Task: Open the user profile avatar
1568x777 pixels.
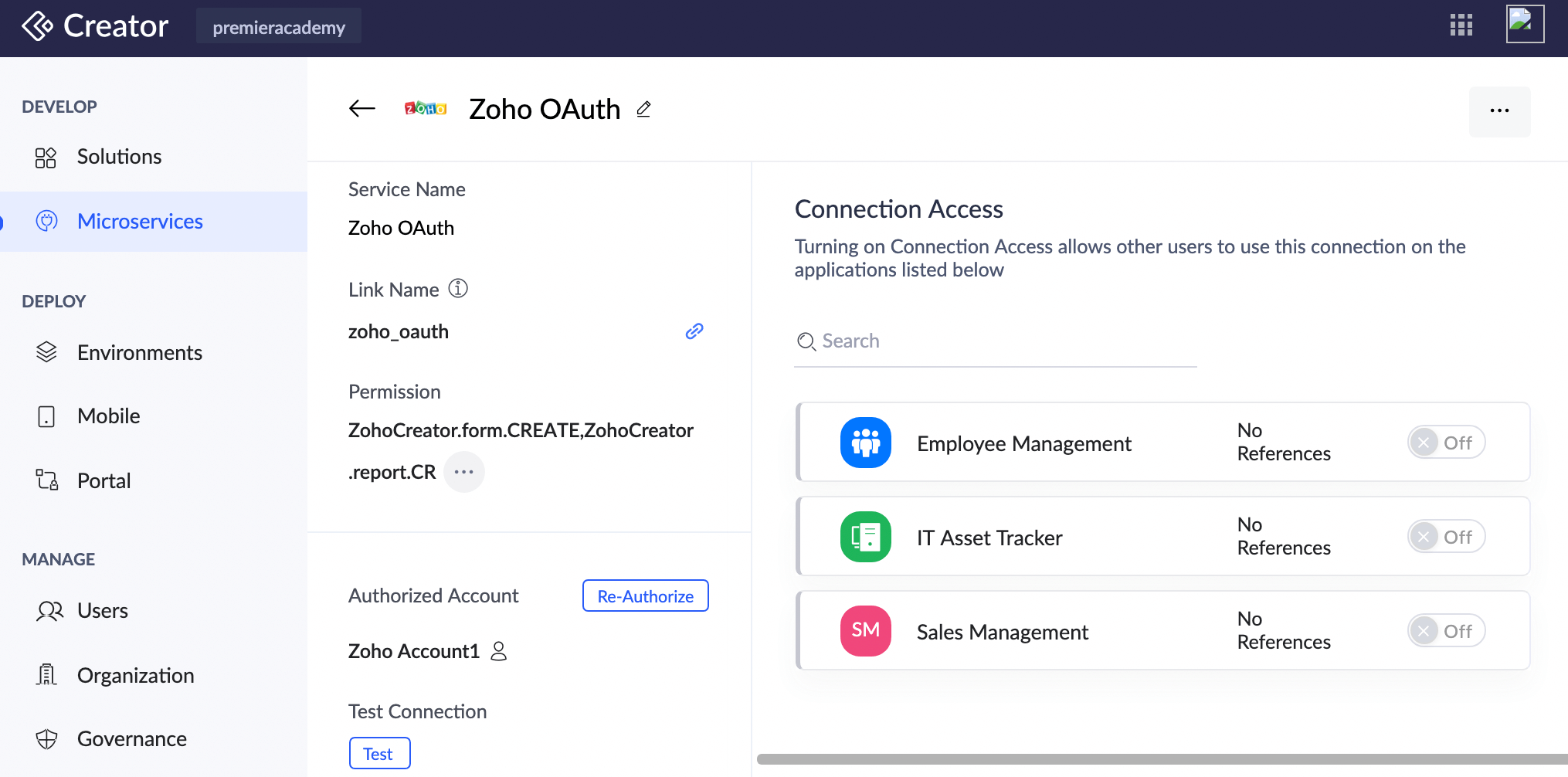Action: [x=1525, y=24]
